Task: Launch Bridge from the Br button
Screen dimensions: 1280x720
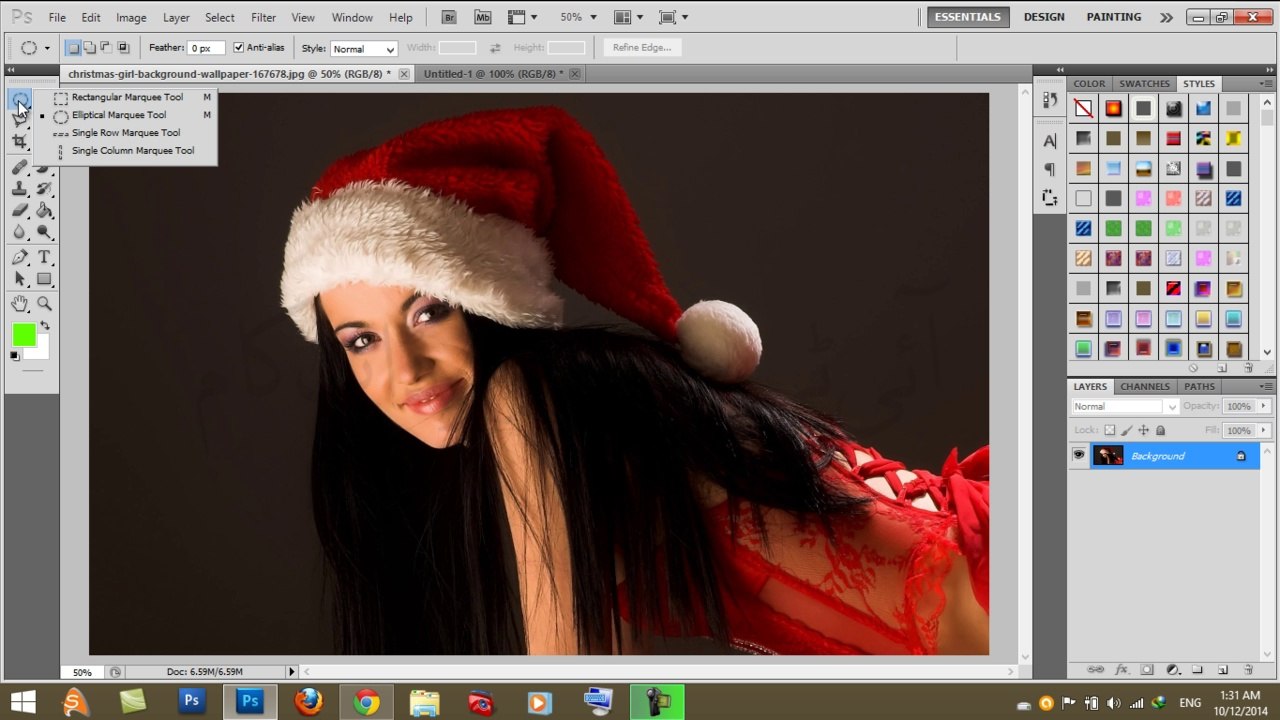Action: [449, 17]
